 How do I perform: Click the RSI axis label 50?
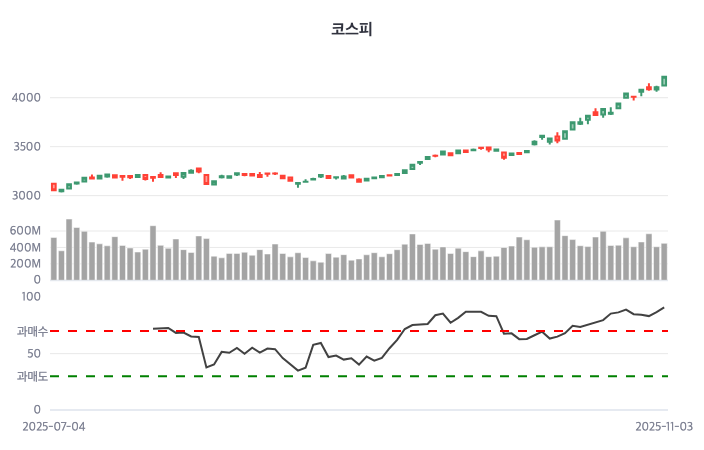(33, 353)
